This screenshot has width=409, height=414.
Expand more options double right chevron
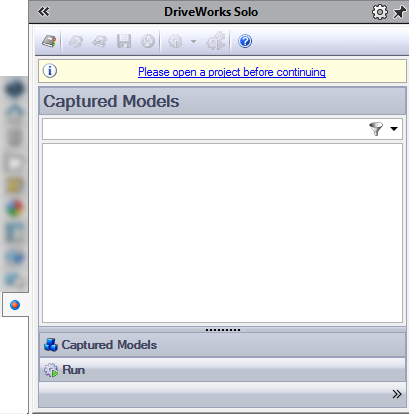click(x=397, y=394)
